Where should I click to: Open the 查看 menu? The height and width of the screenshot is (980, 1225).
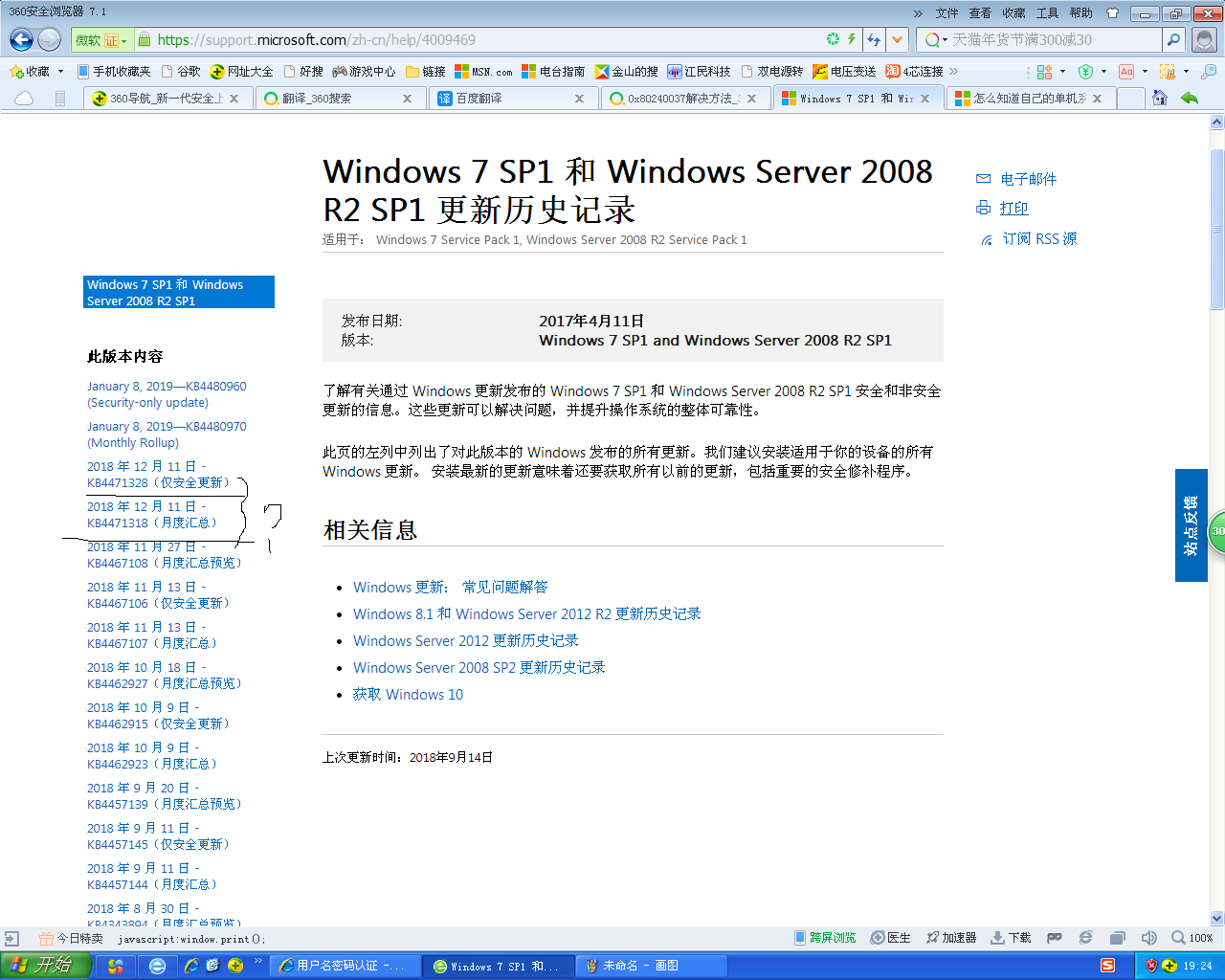click(x=980, y=13)
